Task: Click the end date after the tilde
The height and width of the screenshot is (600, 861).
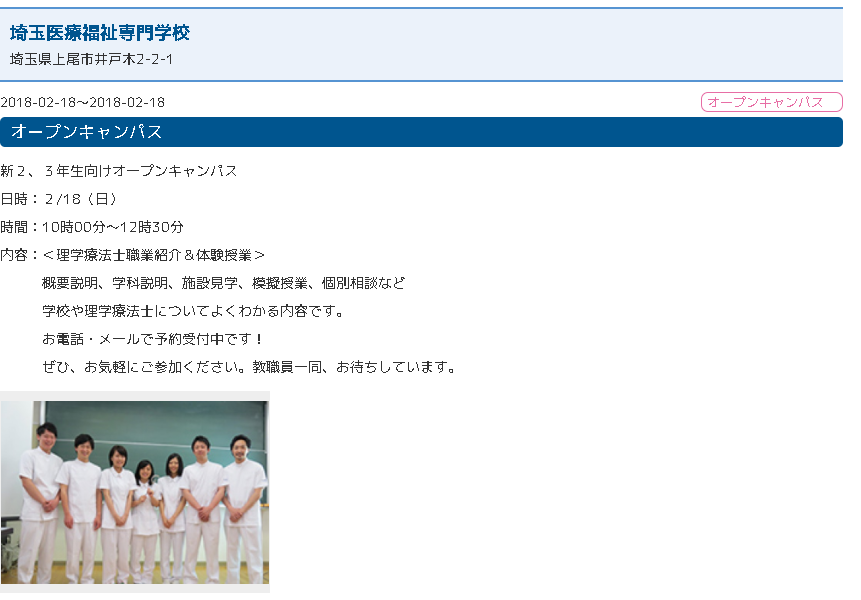Action: (x=127, y=102)
